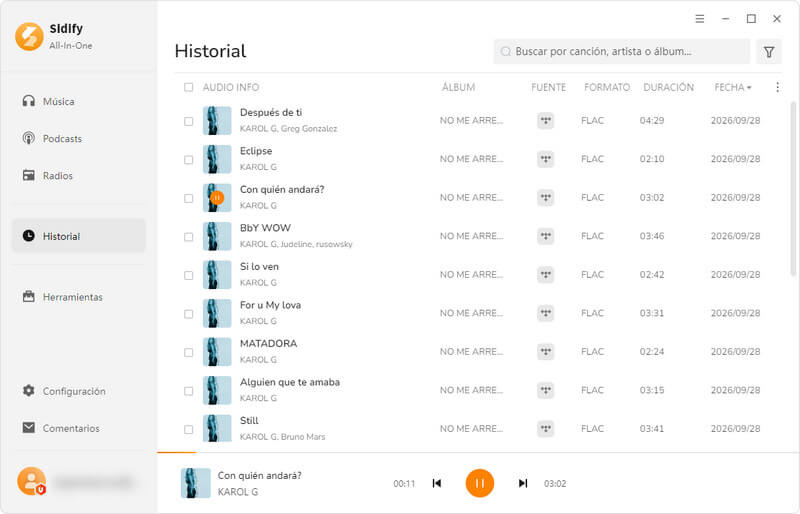The image size is (800, 514).
Task: Click the source icon for BbY WOW
Action: pos(545,236)
